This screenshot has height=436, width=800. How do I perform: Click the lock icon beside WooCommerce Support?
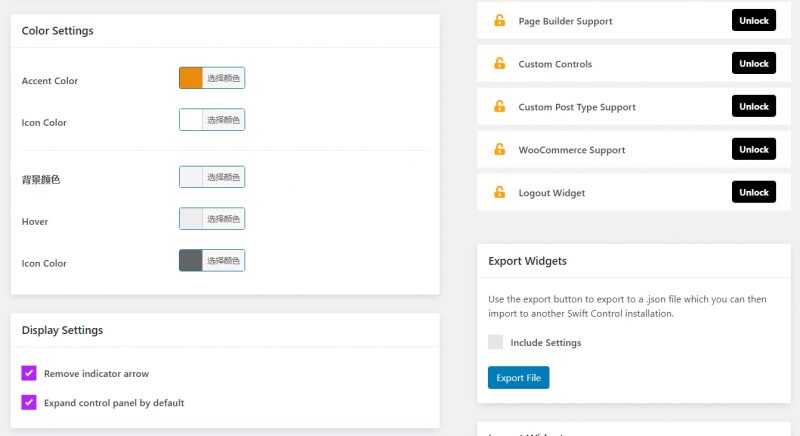coord(499,150)
